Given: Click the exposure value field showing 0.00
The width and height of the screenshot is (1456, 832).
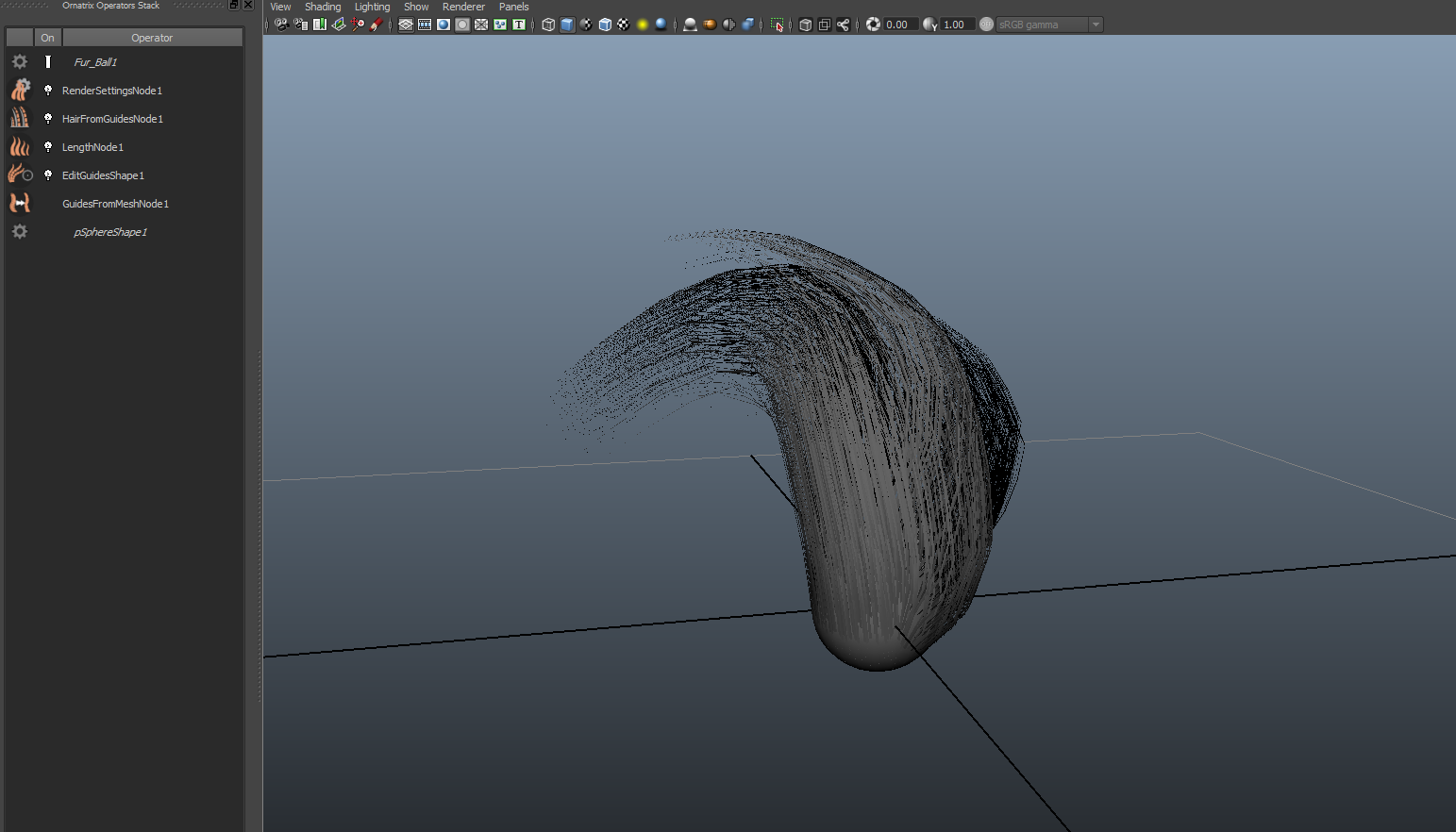Looking at the screenshot, I should [898, 25].
